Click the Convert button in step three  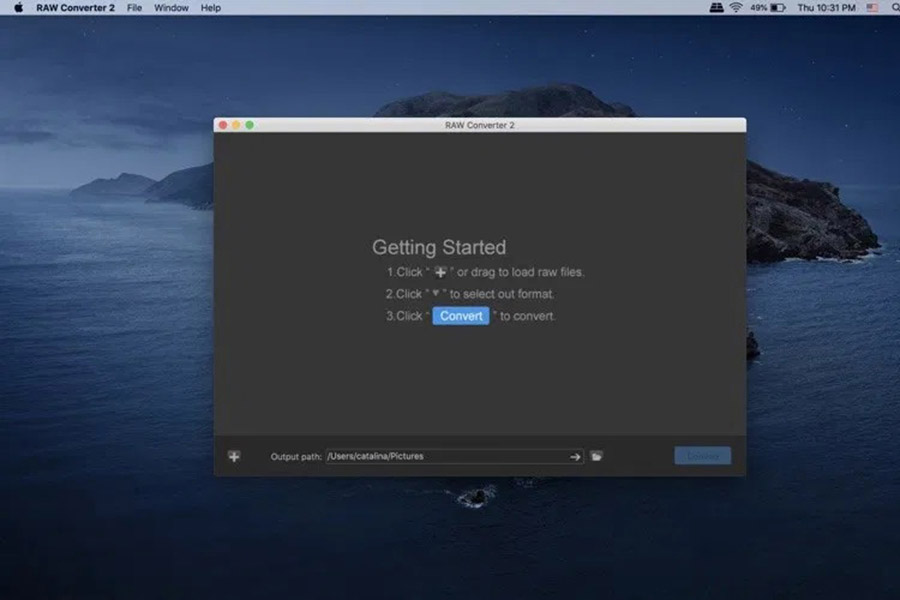pos(460,316)
